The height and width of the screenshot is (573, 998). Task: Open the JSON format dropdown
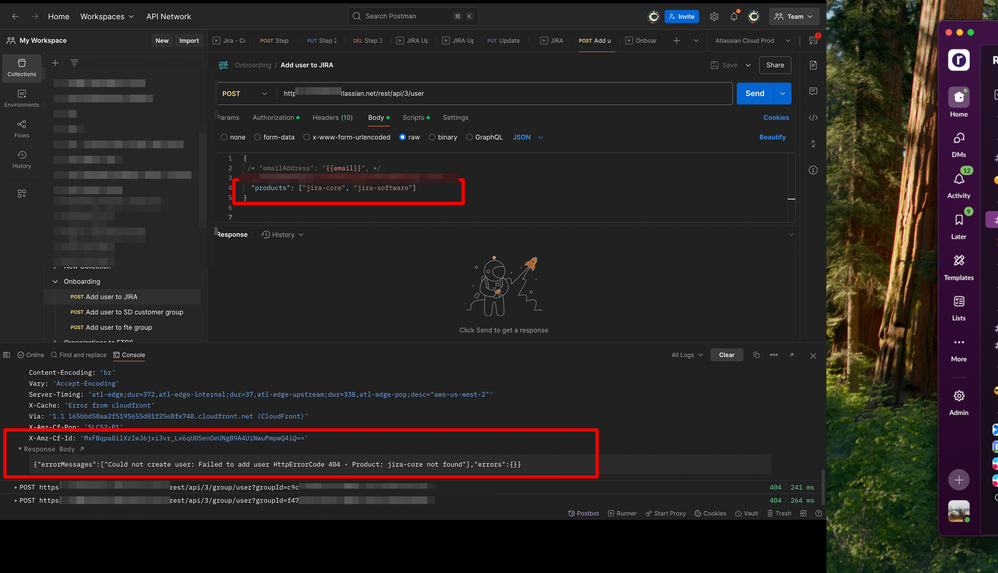coord(528,137)
